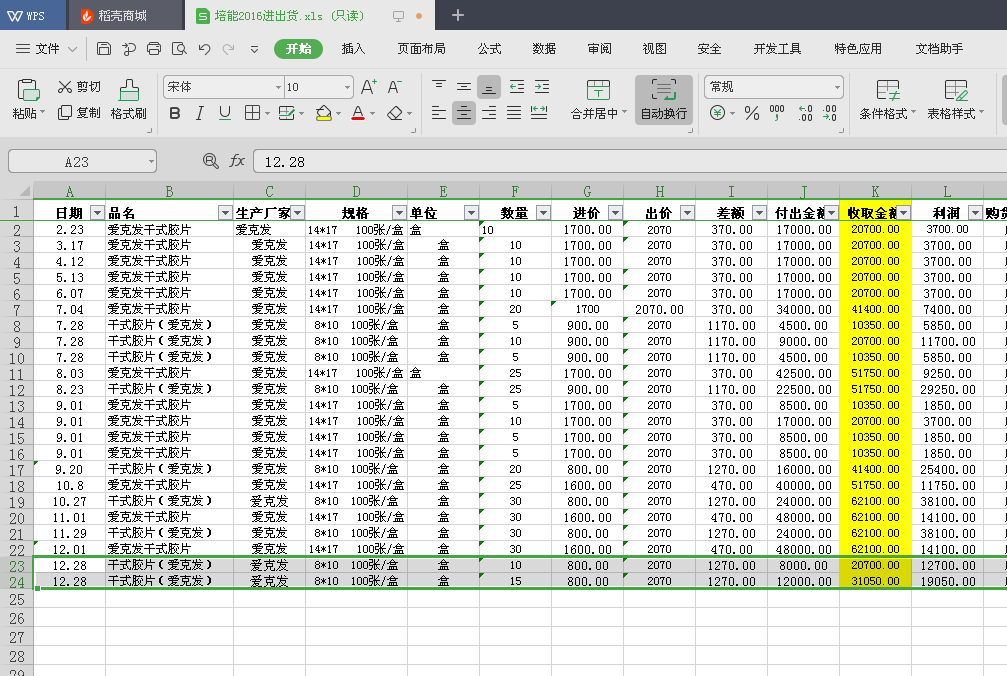Click the Print icon in quick access toolbar
The width and height of the screenshot is (1007, 676).
(154, 48)
